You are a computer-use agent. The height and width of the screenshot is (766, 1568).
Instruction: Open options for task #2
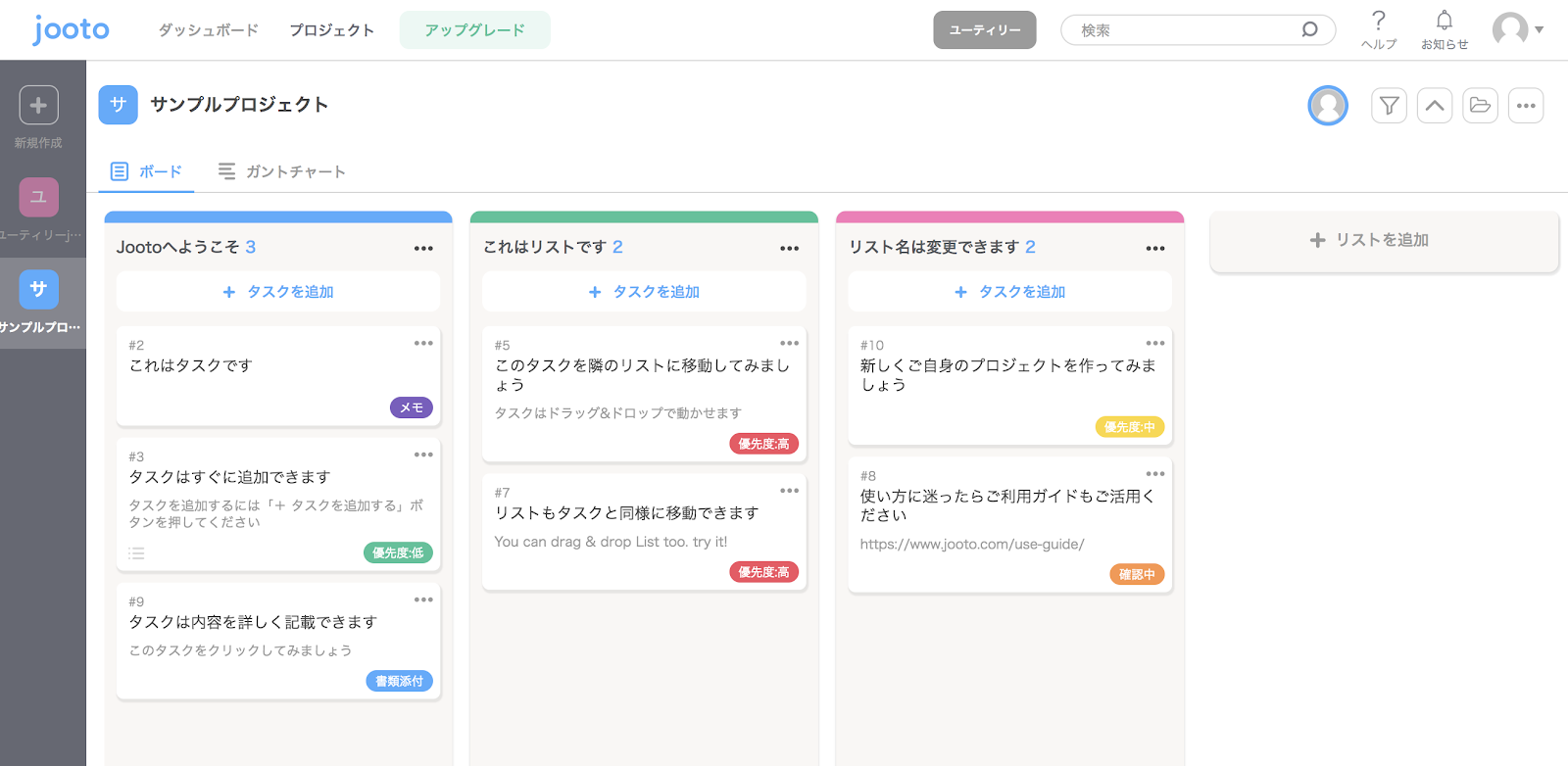coord(423,343)
